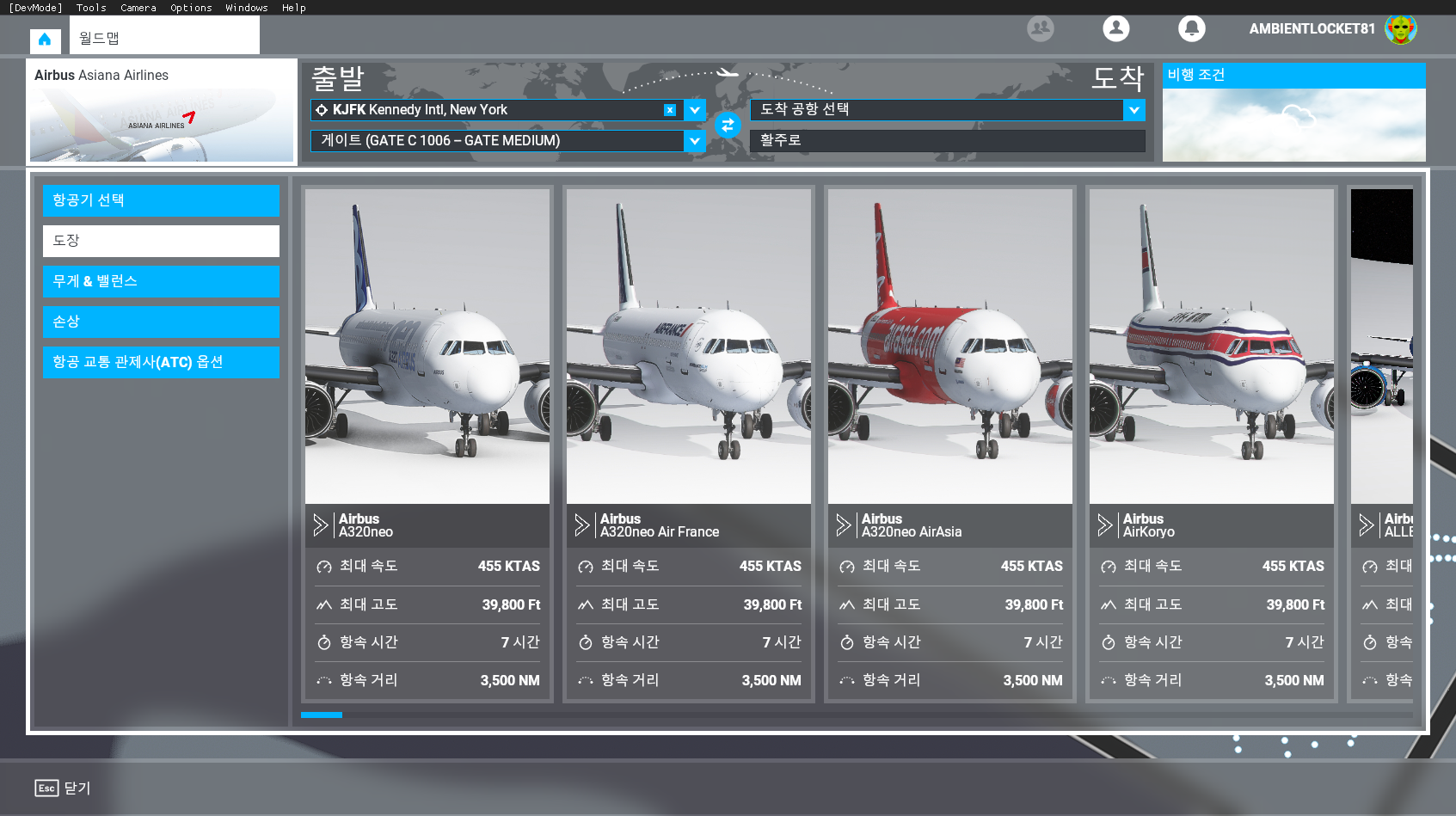1456x816 pixels.
Task: Click the chevron icon beside AirKoryo
Action: (x=1105, y=525)
